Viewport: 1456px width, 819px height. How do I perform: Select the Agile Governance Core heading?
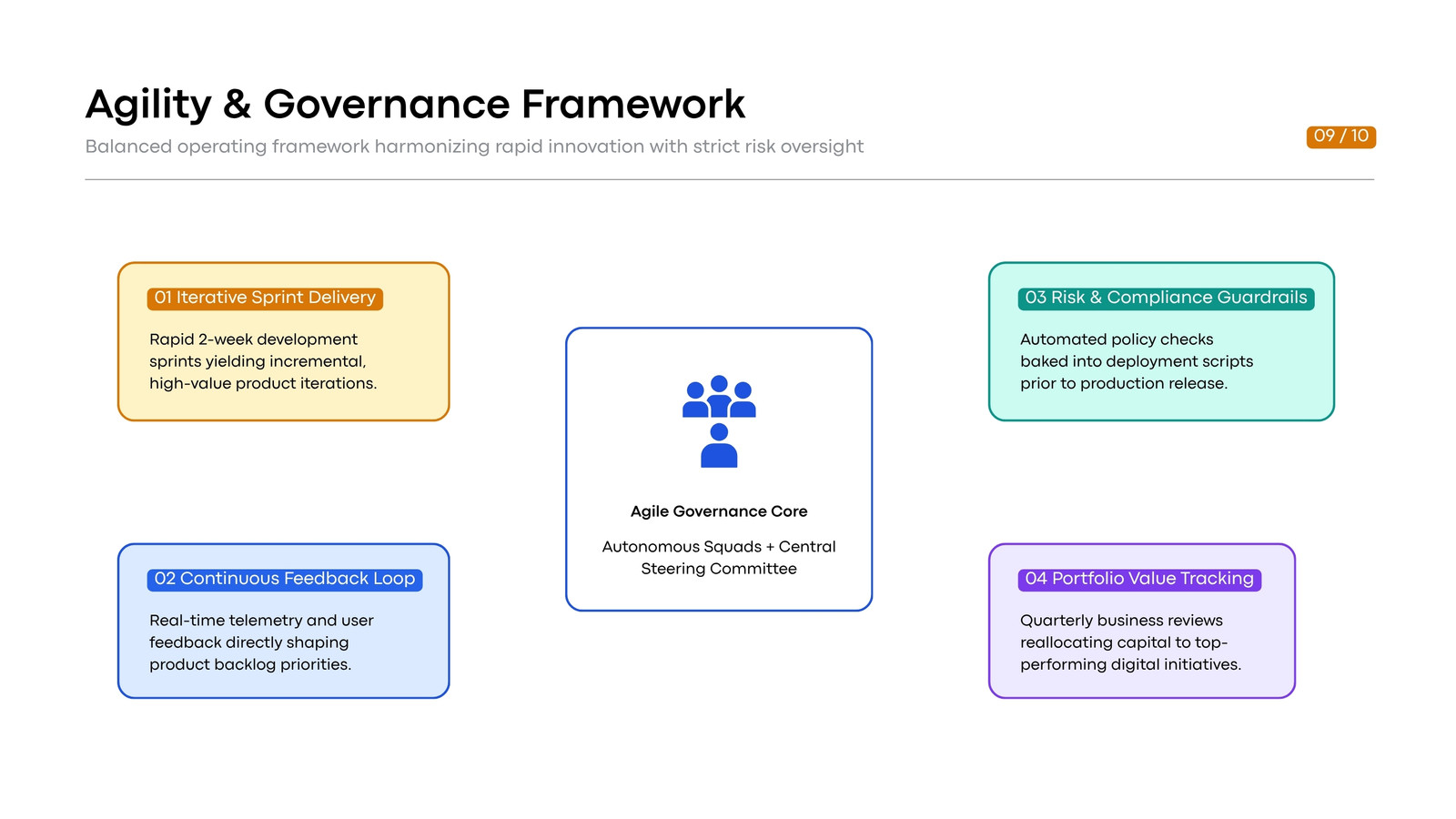[719, 511]
